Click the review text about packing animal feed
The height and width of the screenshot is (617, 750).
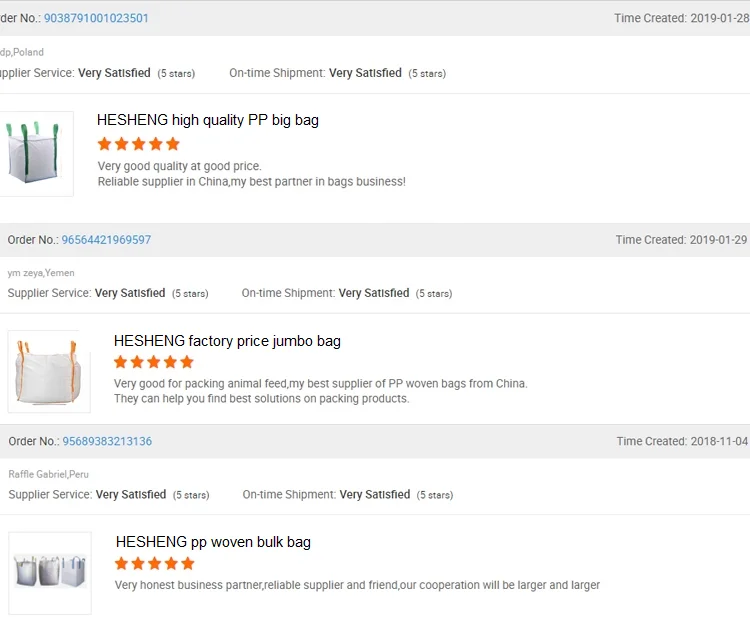tap(320, 383)
